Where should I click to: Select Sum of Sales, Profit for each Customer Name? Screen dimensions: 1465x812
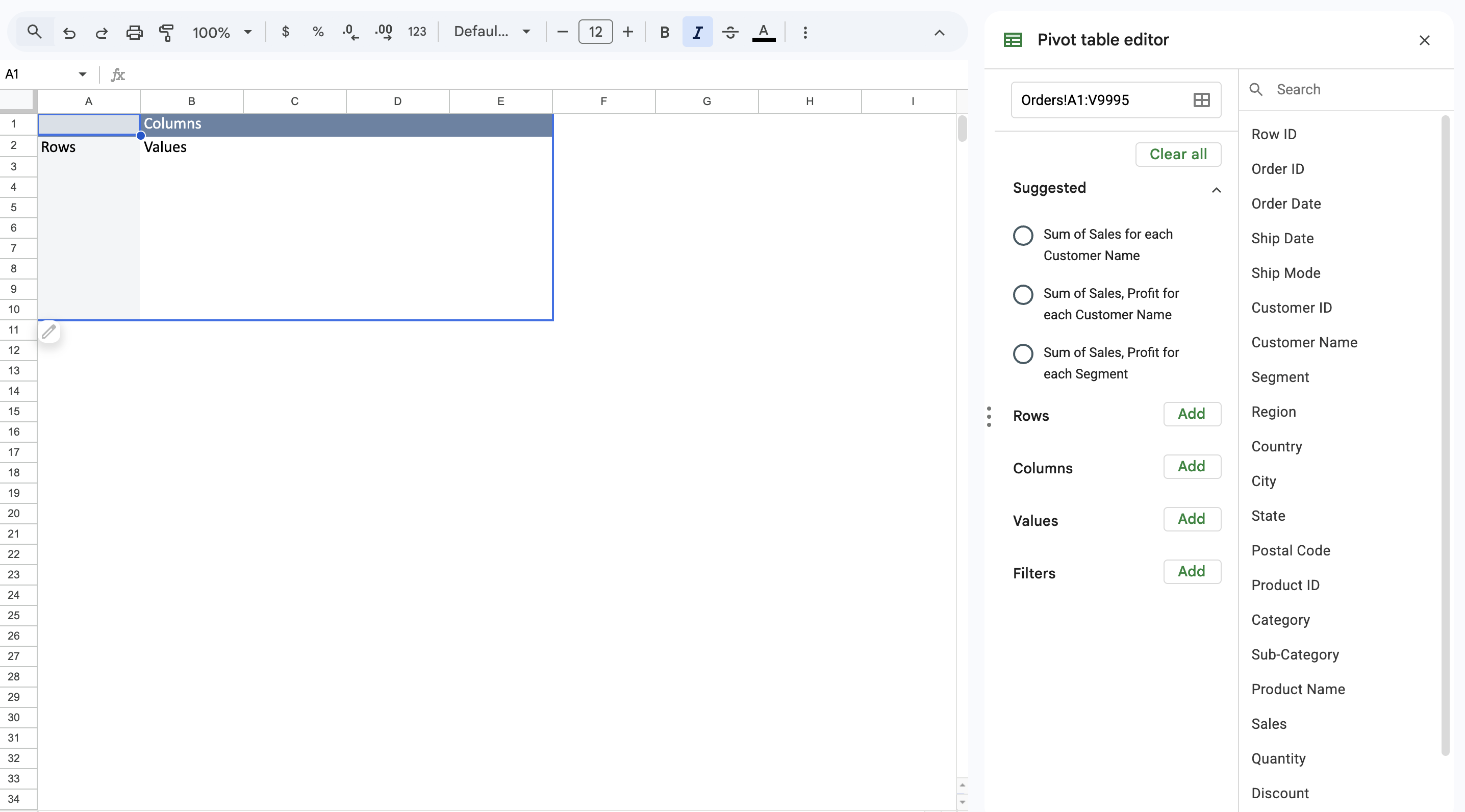click(1023, 294)
